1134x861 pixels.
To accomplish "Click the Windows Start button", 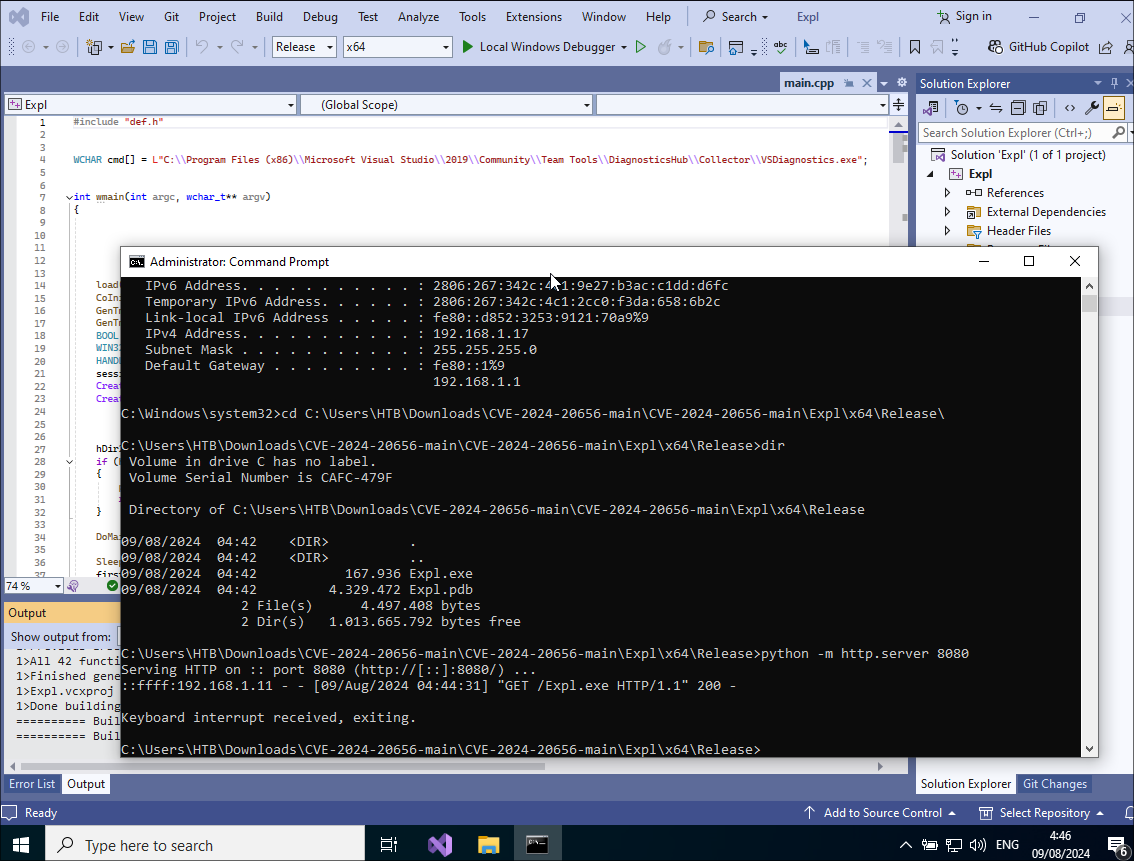I will 21,844.
